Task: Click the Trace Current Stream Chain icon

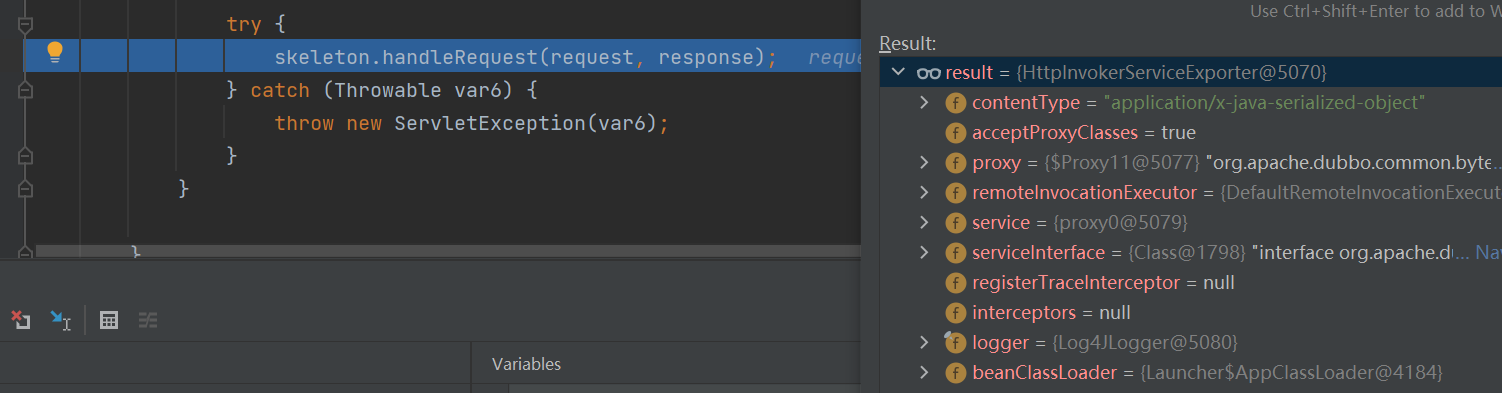Action: pos(148,320)
